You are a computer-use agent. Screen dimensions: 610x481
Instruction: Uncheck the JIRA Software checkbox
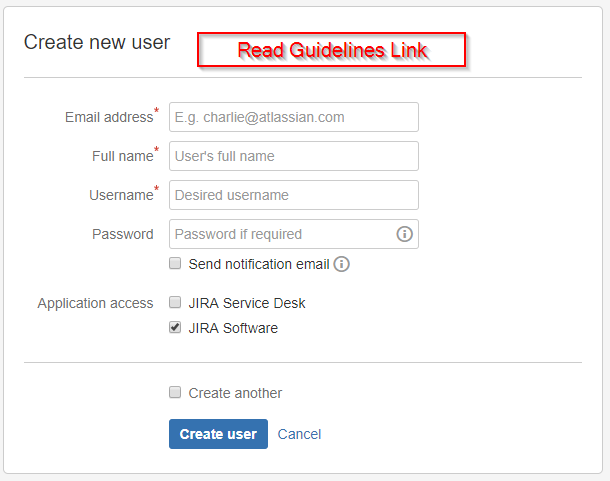[x=175, y=327]
